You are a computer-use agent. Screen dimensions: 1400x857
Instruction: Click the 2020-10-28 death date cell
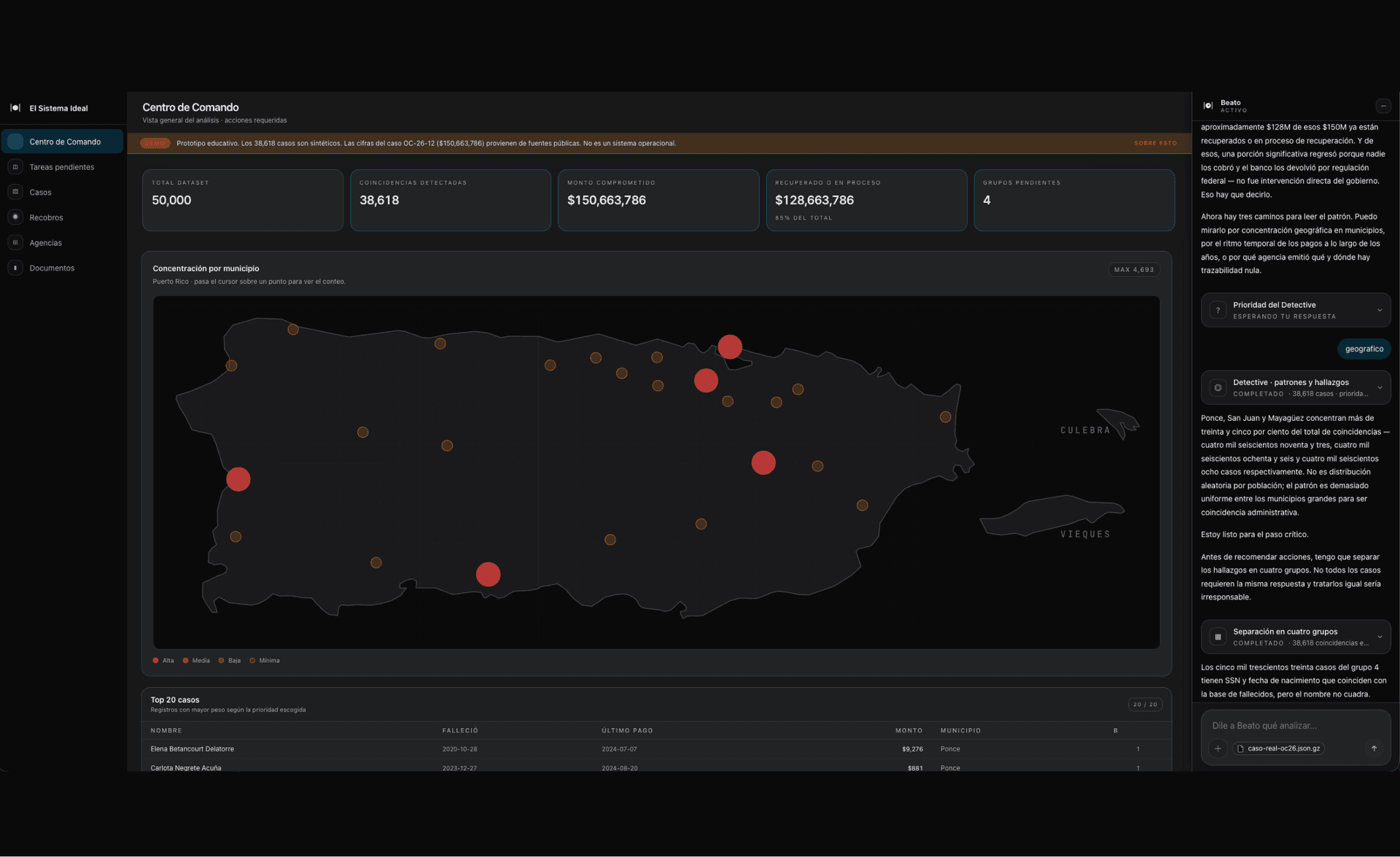click(459, 749)
